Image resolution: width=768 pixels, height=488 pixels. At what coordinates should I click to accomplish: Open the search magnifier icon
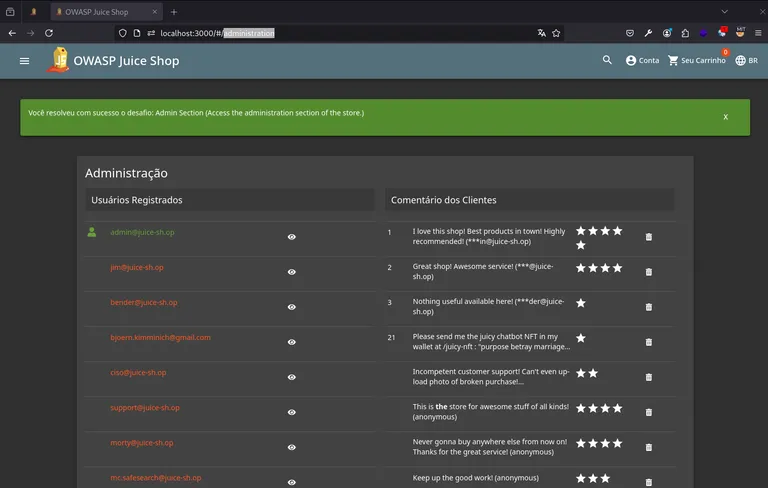coord(607,60)
